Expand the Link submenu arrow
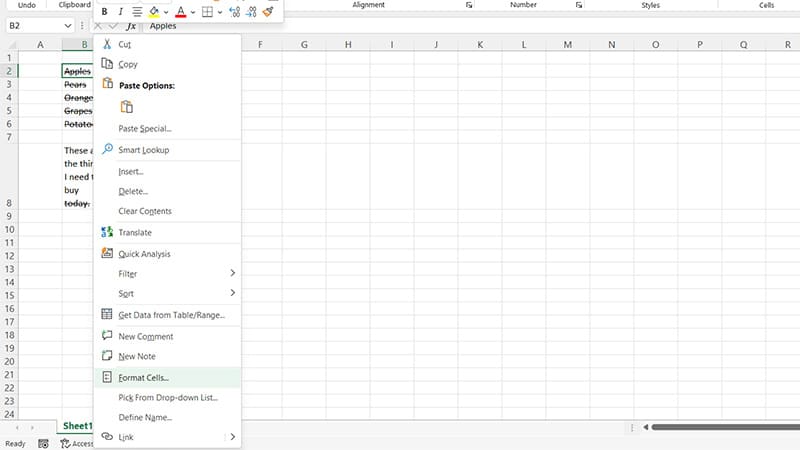The height and width of the screenshot is (450, 800). click(233, 437)
